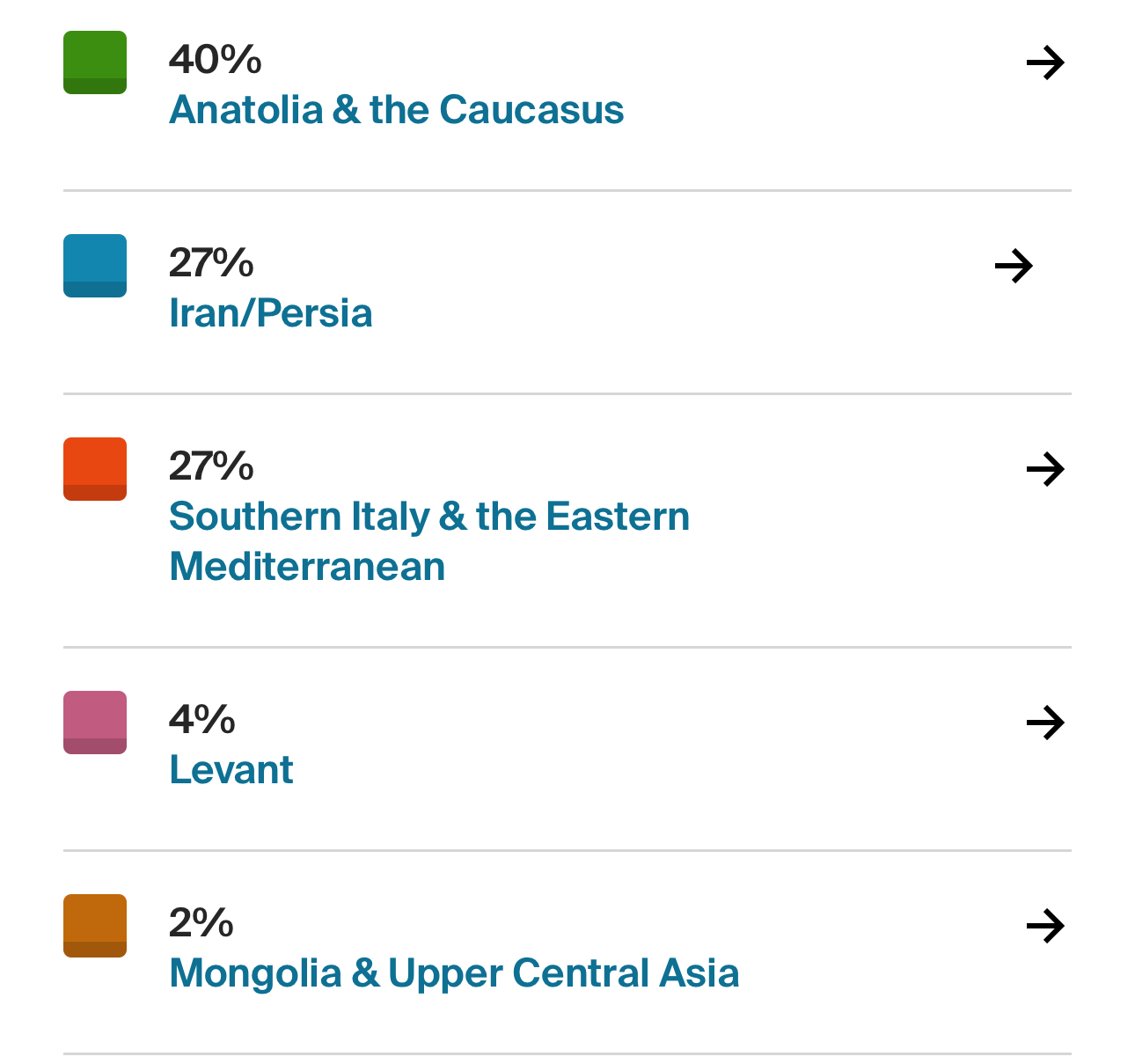Open the Levant region link
Viewport: 1135px width, 1064px height.
231,770
